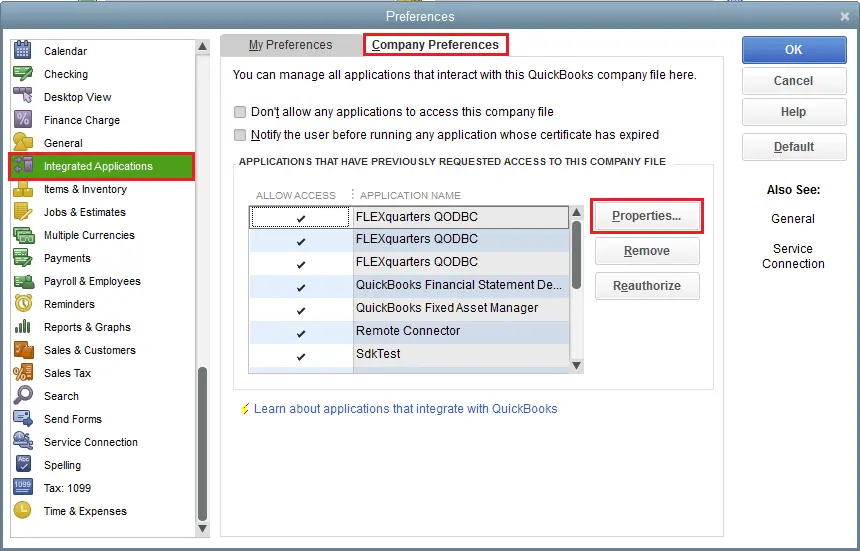
Task: Click the General preferences icon
Action: click(22, 143)
